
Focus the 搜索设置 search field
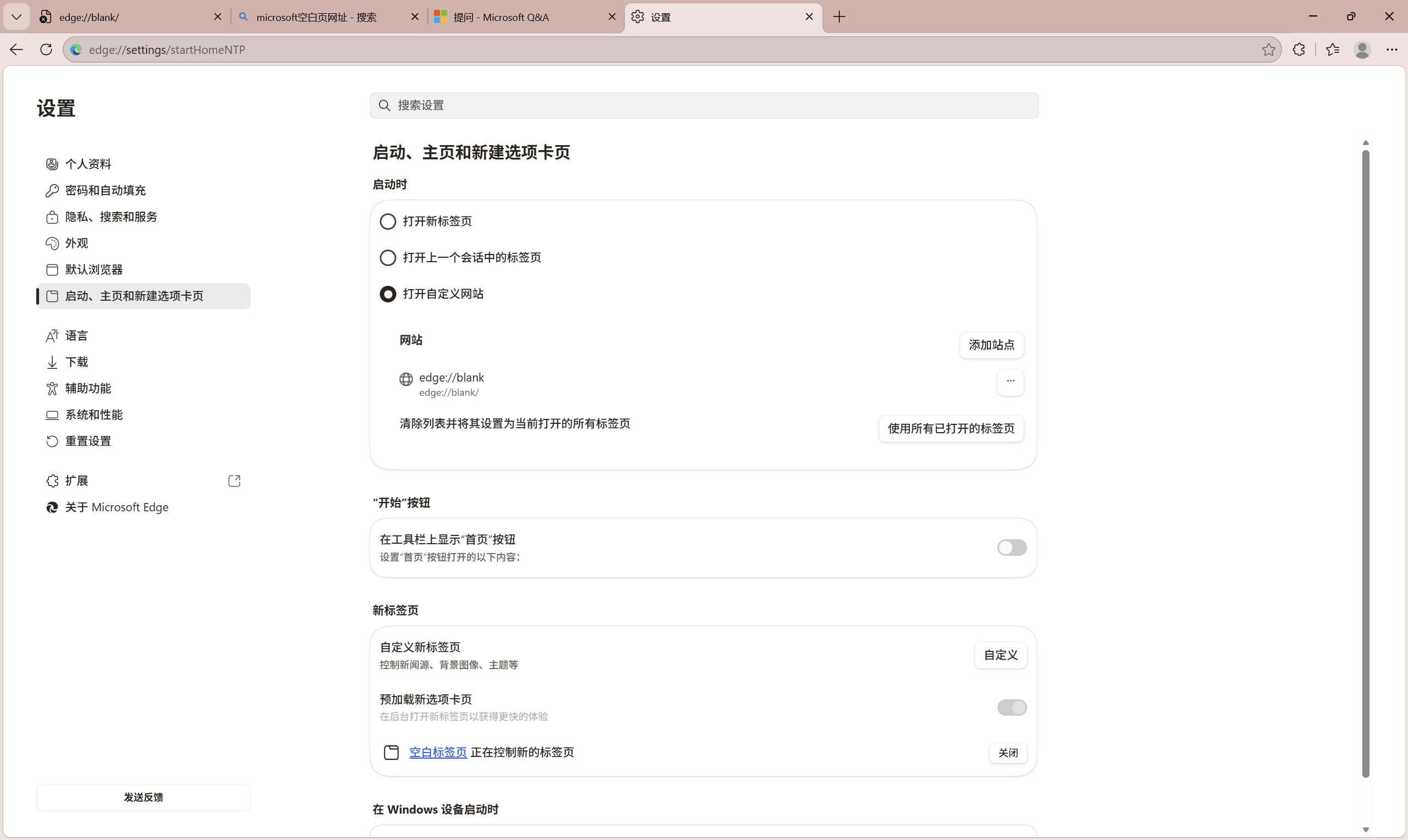tap(703, 106)
